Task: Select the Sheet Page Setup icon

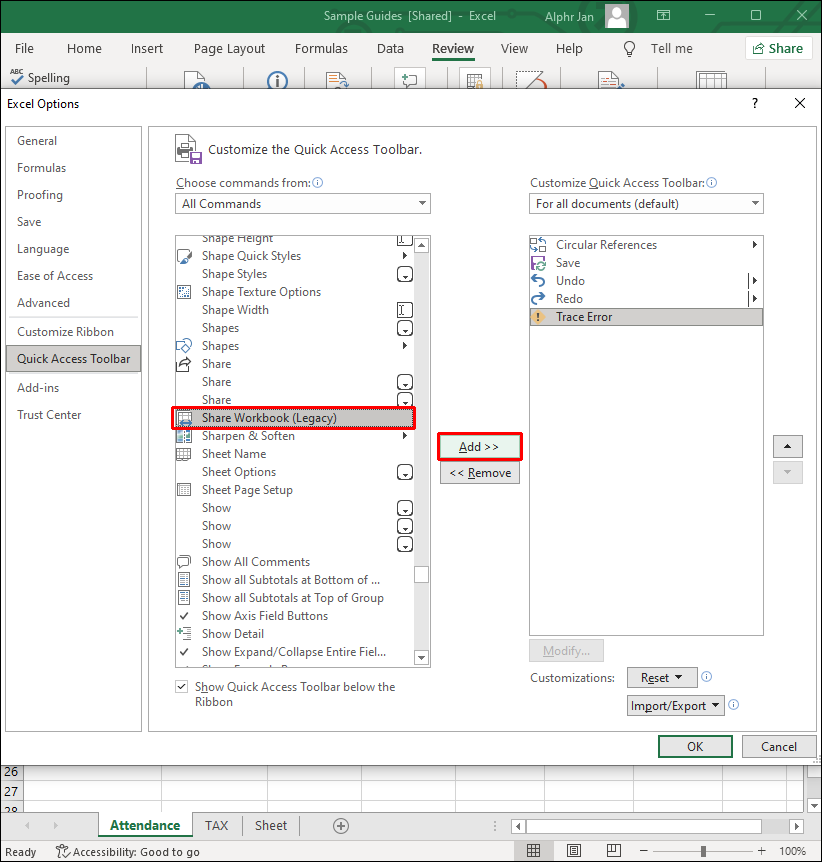Action: coord(184,490)
